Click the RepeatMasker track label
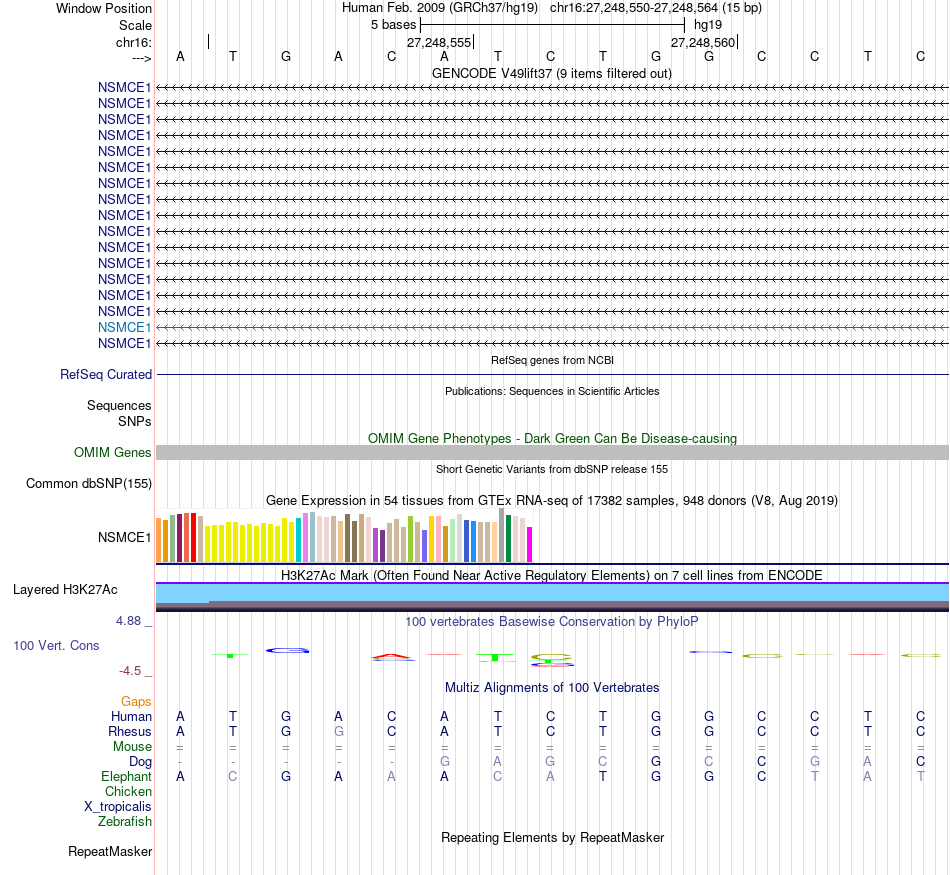Image resolution: width=950 pixels, height=875 pixels. (x=110, y=852)
